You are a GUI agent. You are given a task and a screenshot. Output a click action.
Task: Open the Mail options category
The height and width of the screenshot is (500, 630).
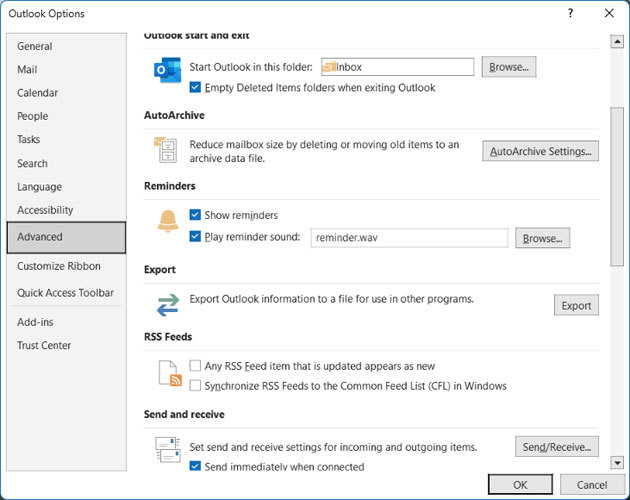point(66,70)
